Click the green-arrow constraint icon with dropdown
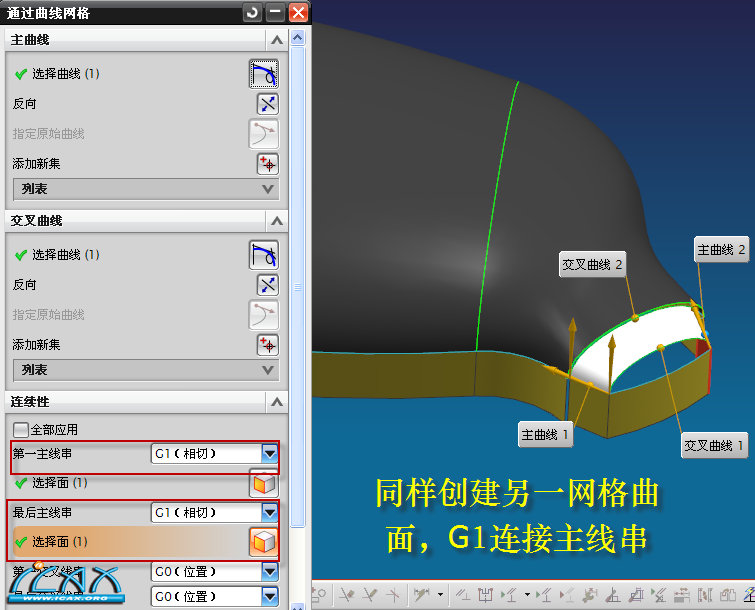Image resolution: width=755 pixels, height=610 pixels. [508, 595]
